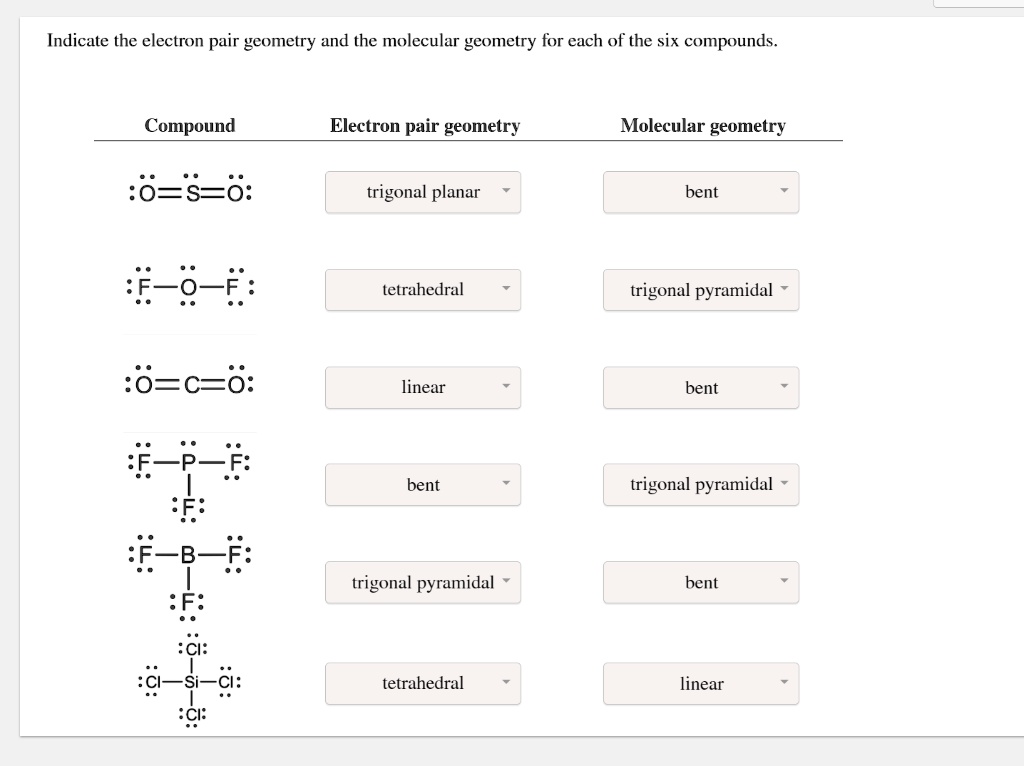The height and width of the screenshot is (766, 1024).
Task: Expand SiCl4 molecular geometry dropdown showing linear
Action: (700, 683)
